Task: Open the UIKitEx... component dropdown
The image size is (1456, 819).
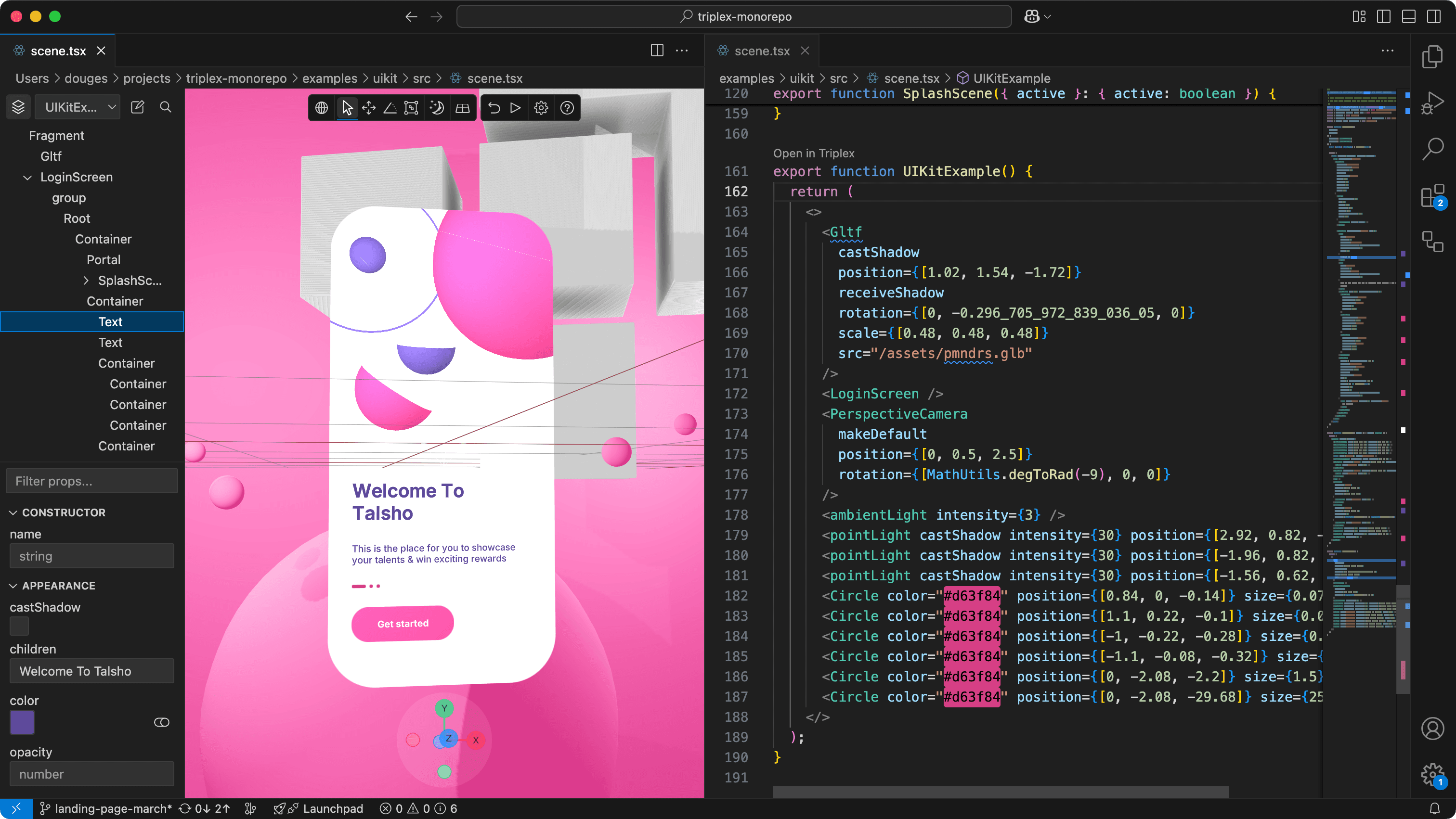Action: point(78,107)
